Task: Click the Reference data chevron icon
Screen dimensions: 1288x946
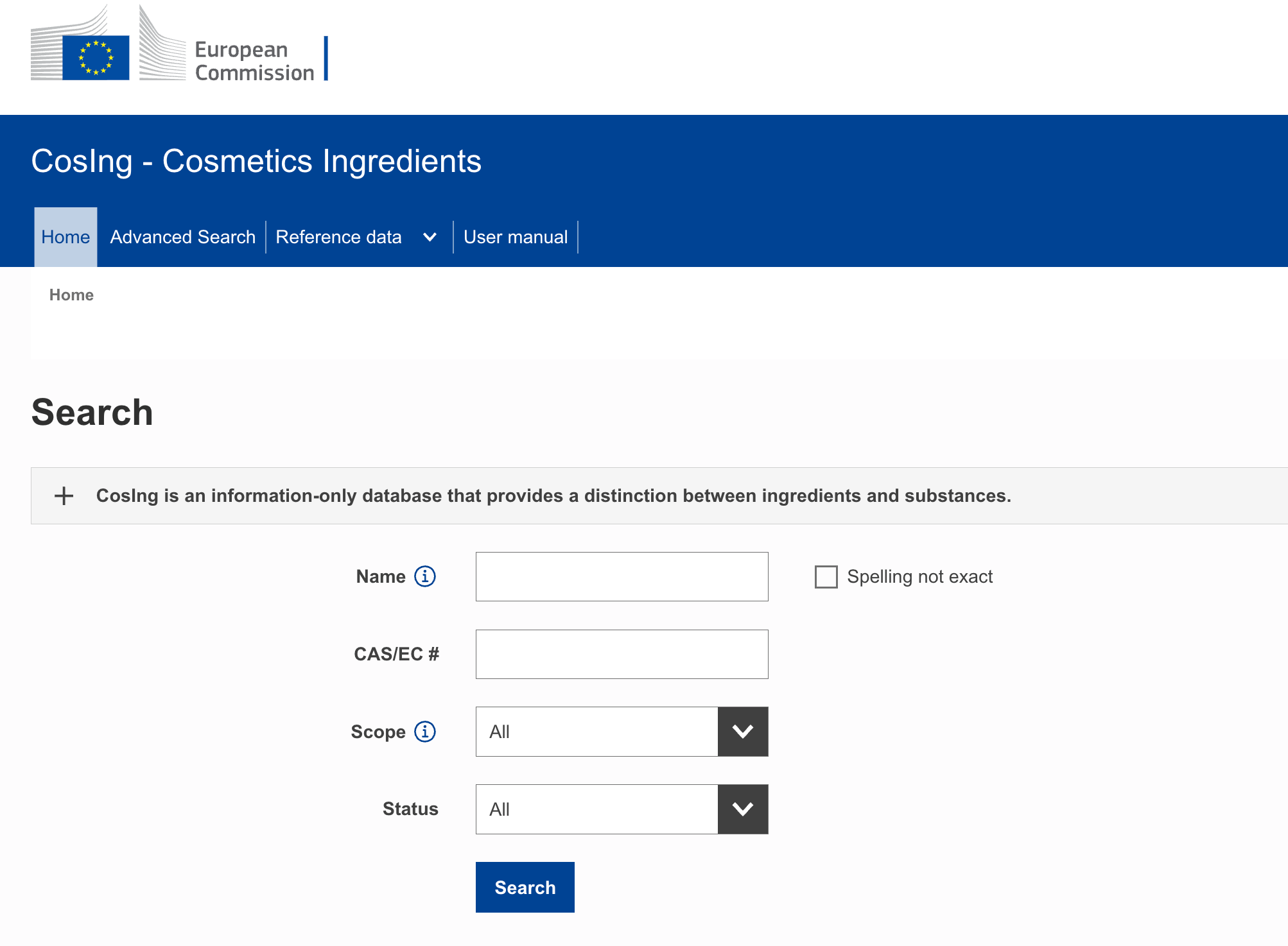Action: point(430,237)
